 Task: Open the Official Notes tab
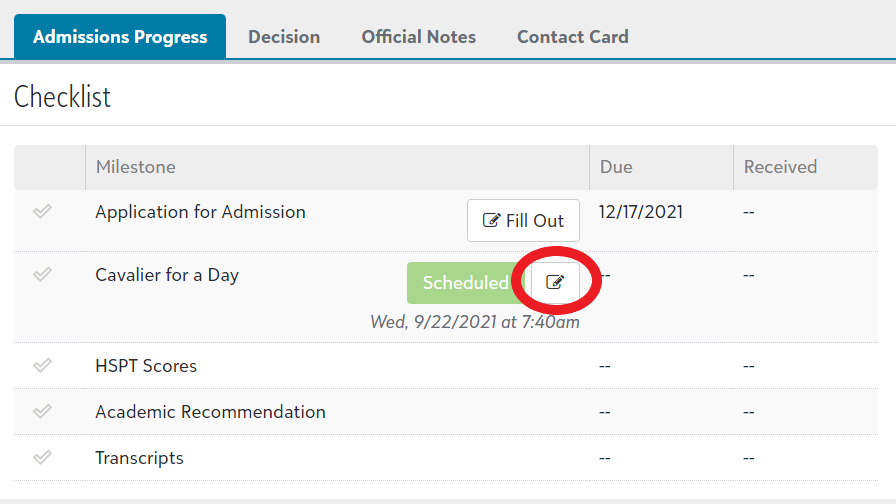[418, 37]
